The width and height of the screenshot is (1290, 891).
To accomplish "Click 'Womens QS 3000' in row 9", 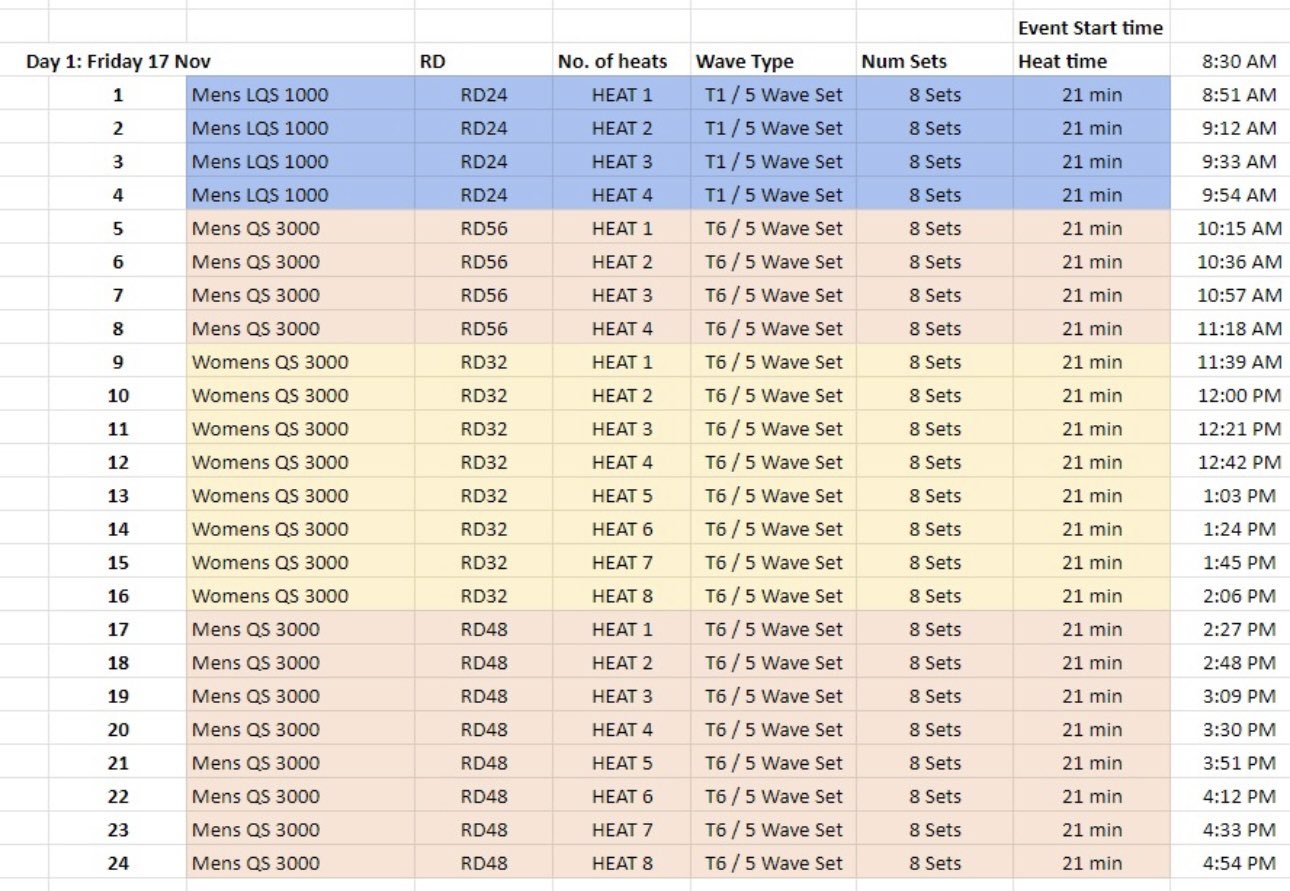I will pyautogui.click(x=270, y=362).
